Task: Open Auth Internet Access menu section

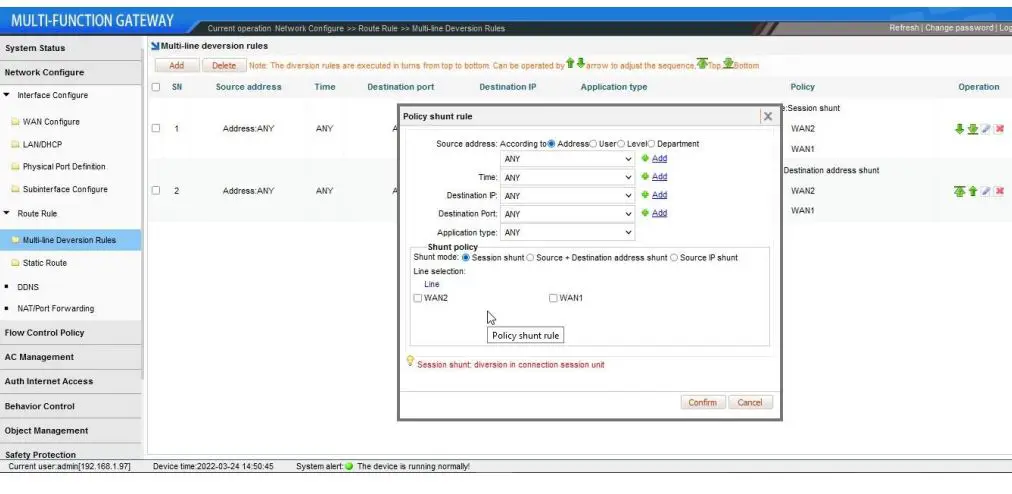Action: 70,382
